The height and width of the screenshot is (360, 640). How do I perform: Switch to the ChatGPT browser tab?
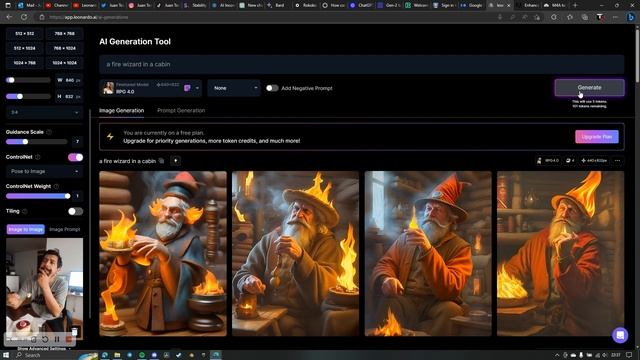click(x=361, y=5)
